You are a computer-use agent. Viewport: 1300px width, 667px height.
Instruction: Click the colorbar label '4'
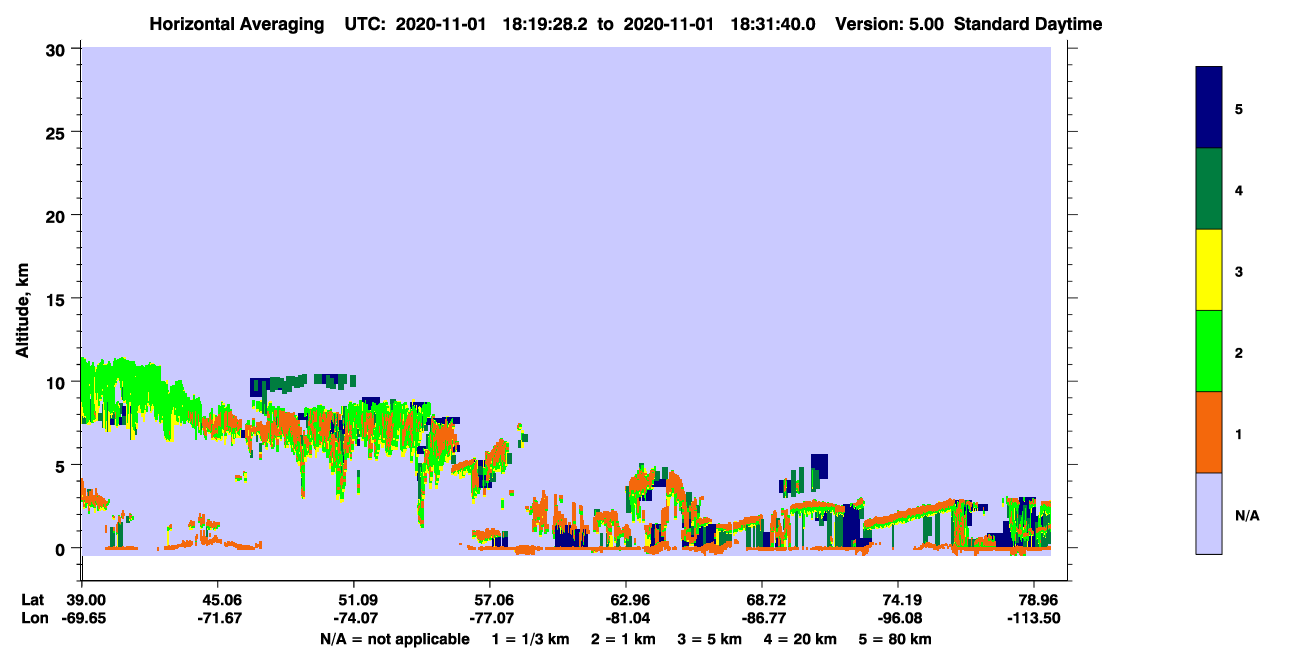(1239, 190)
